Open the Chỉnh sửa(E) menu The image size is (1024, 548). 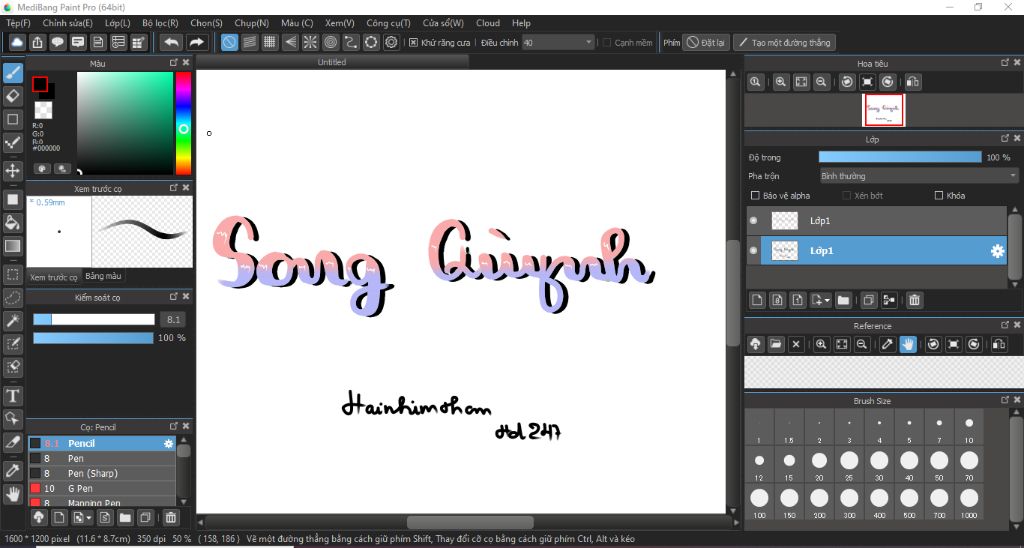(67, 23)
